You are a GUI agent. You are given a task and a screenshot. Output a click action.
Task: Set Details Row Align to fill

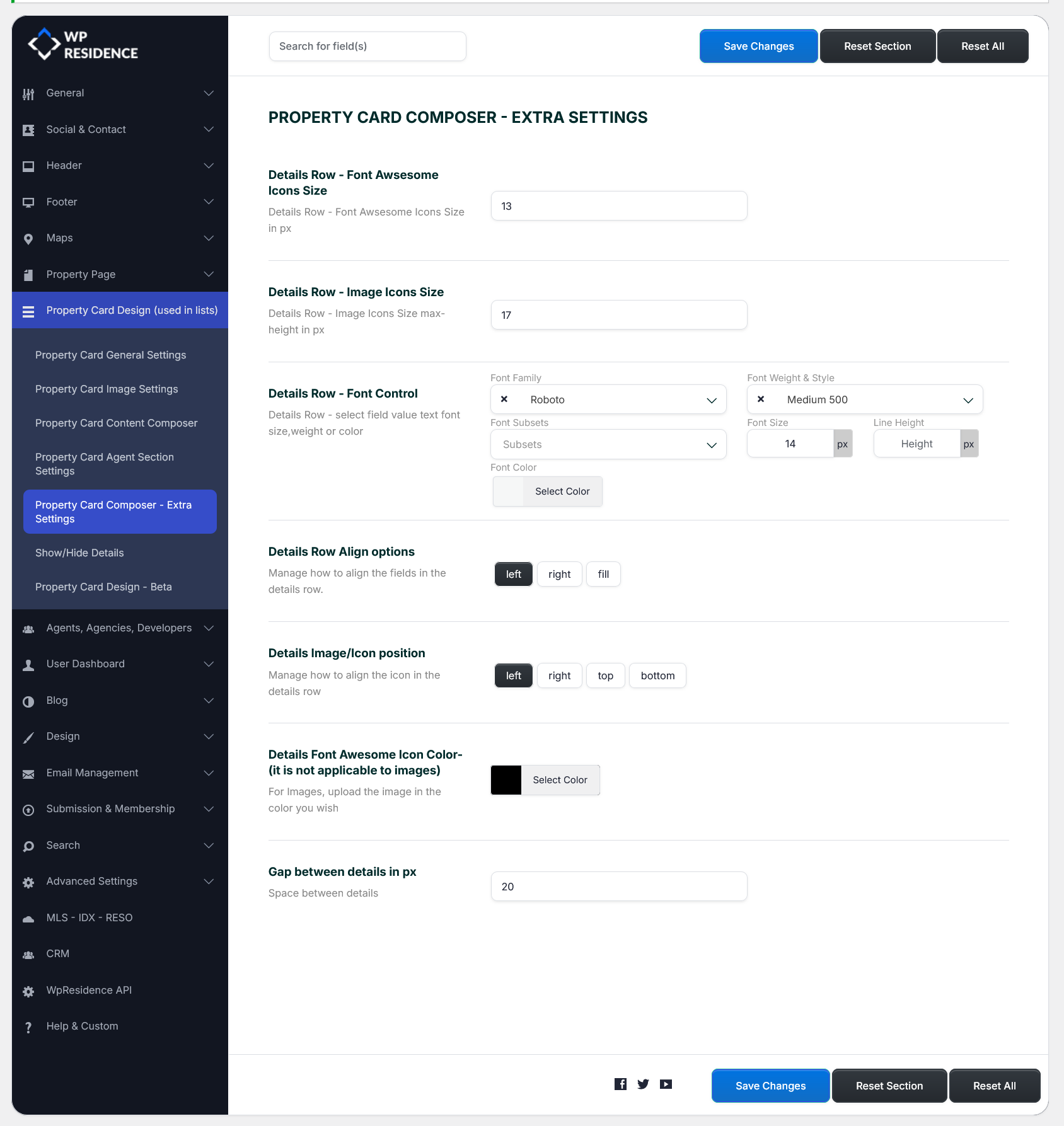pos(603,574)
